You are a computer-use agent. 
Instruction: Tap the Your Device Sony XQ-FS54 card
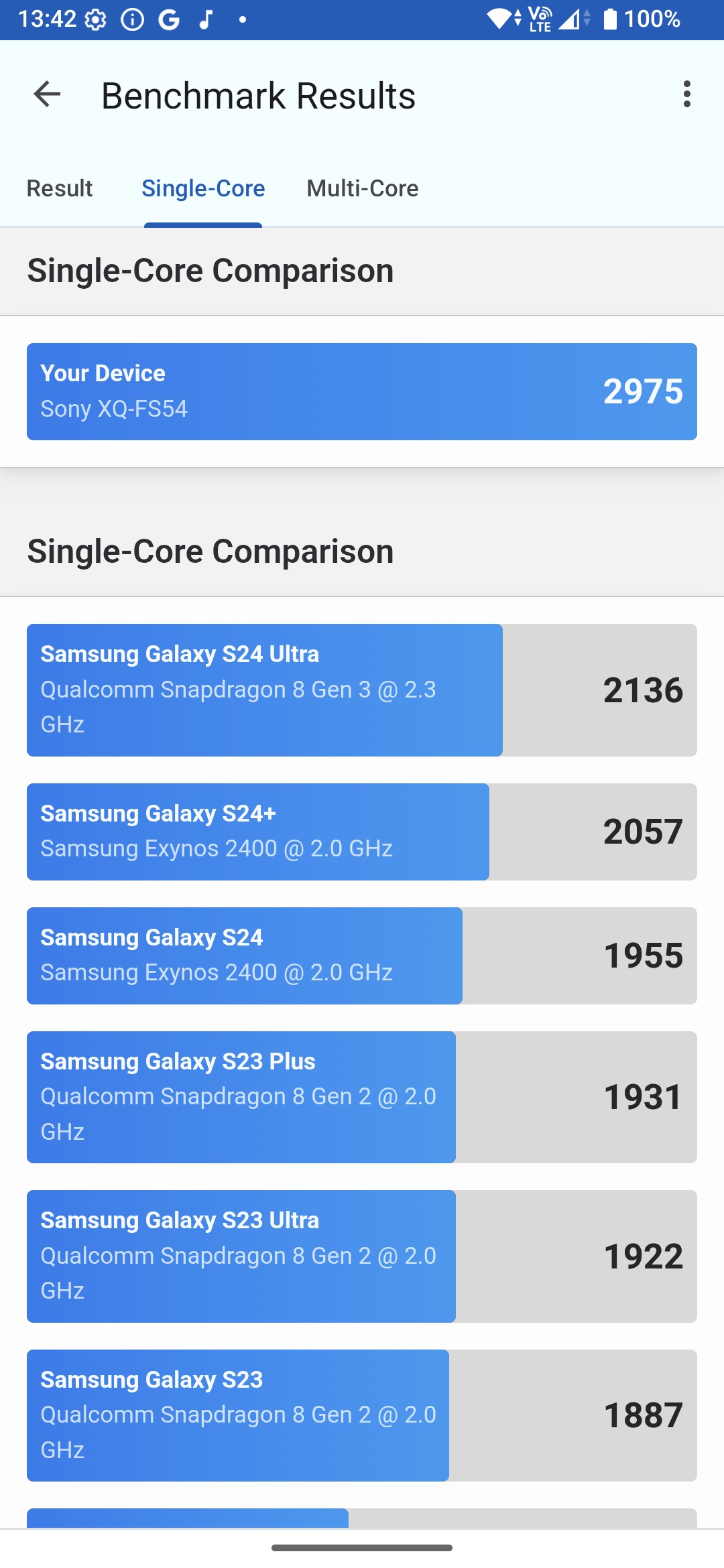[362, 391]
